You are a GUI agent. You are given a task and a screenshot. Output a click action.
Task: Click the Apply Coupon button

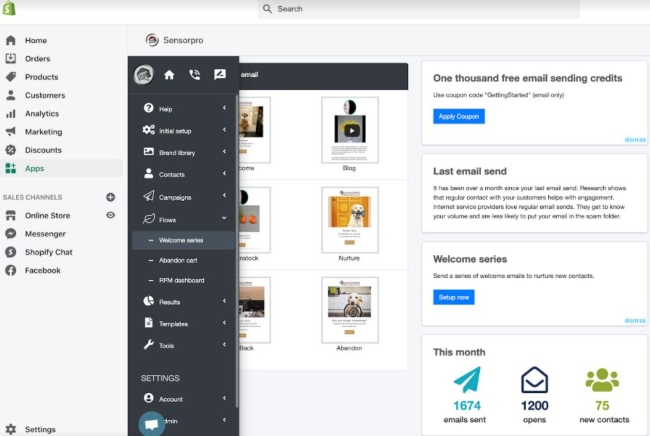459,116
